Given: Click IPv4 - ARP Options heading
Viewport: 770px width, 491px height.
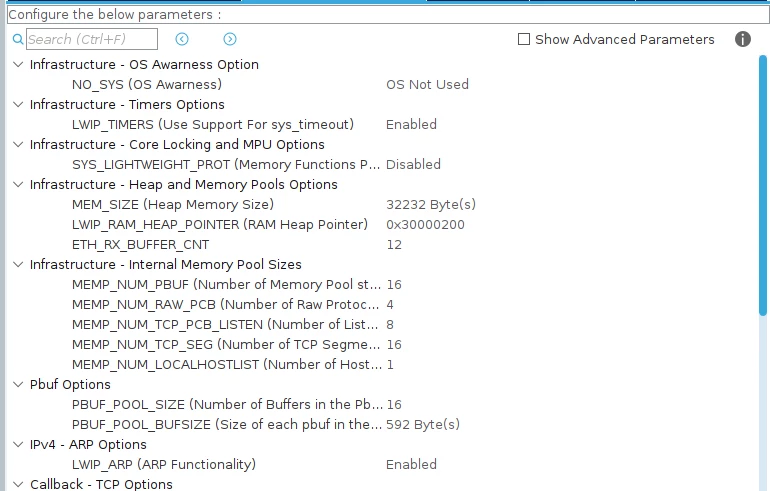Looking at the screenshot, I should click(x=88, y=444).
